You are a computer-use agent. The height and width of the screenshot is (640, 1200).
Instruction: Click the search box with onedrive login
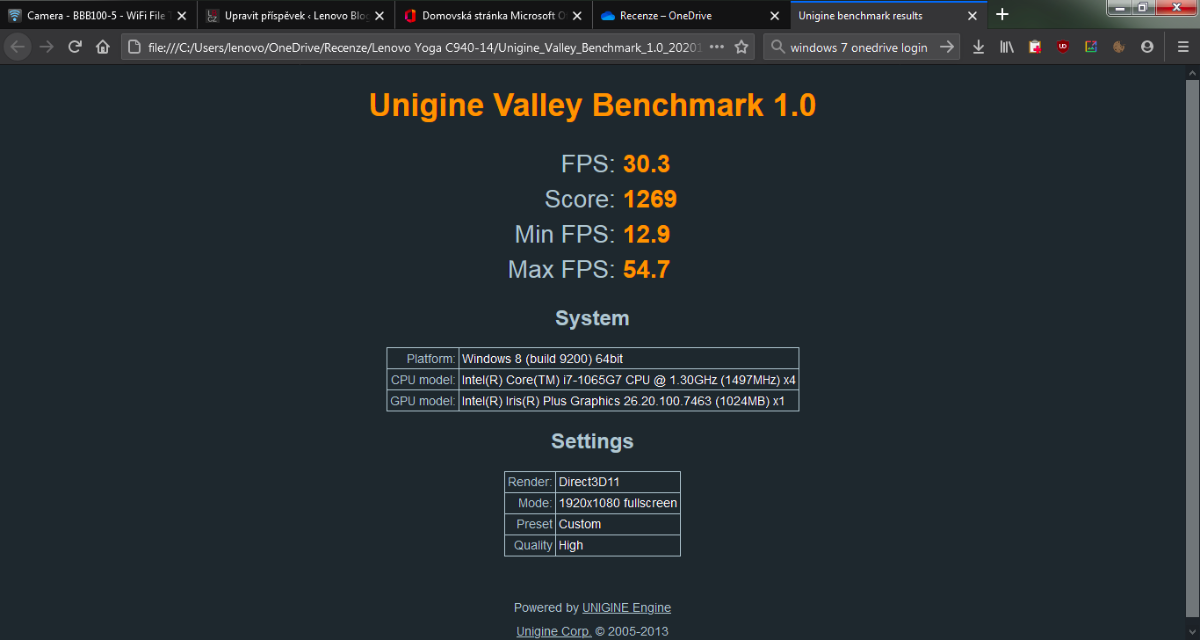858,47
